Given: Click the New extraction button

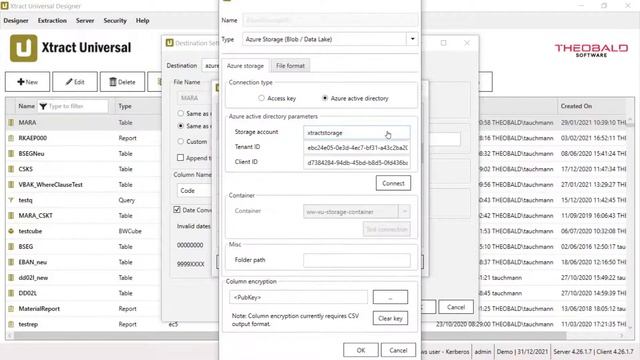Looking at the screenshot, I should 27,82.
